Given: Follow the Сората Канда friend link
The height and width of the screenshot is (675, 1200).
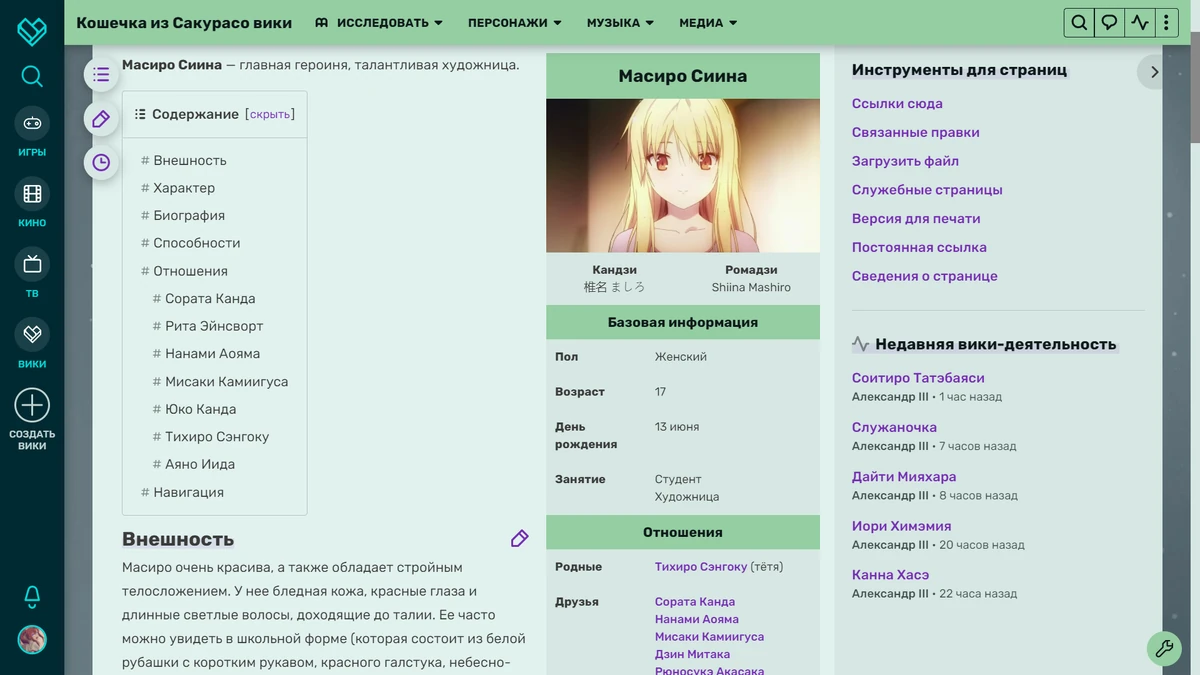Looking at the screenshot, I should click(695, 601).
